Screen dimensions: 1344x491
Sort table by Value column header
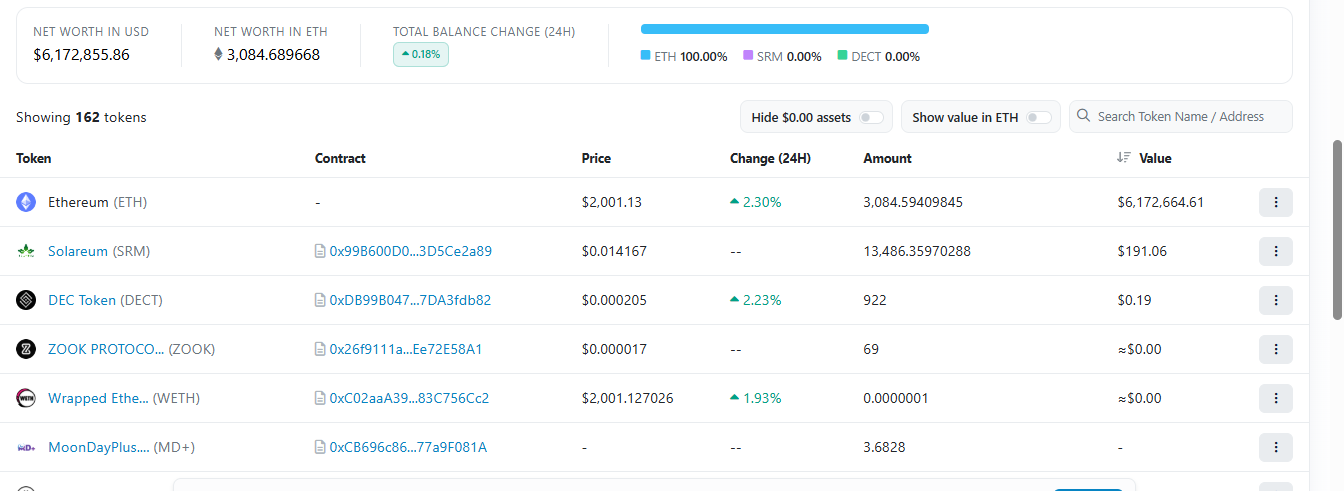click(x=1155, y=158)
